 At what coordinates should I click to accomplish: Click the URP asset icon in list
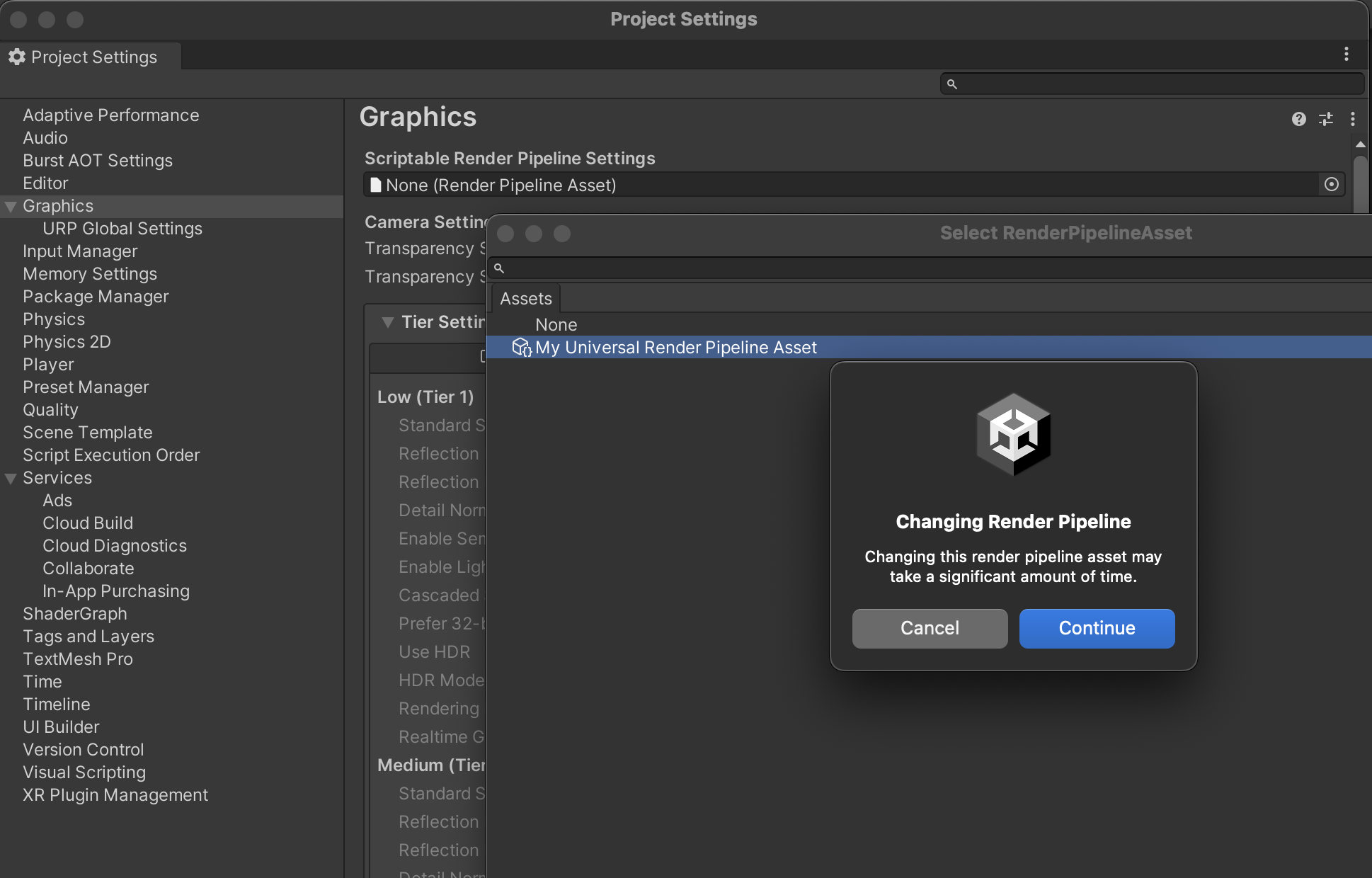521,348
